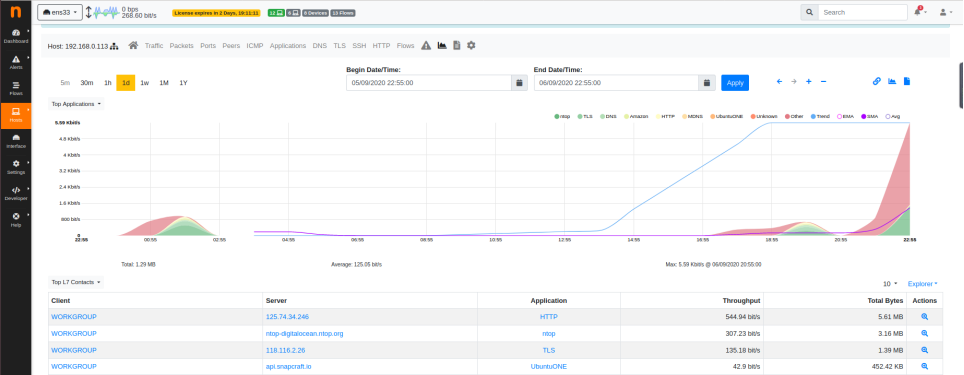This screenshot has height=375, width=964.
Task: Open the Top L7 Contacts dropdown
Action: coord(76,282)
